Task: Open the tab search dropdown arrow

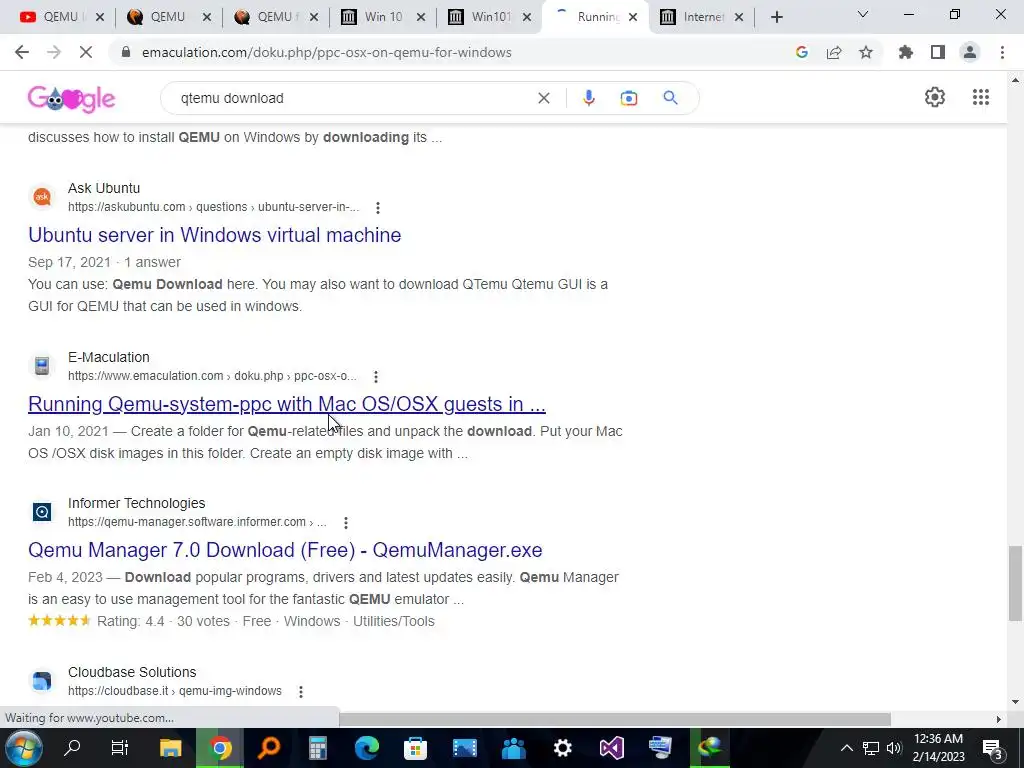Action: pyautogui.click(x=863, y=14)
